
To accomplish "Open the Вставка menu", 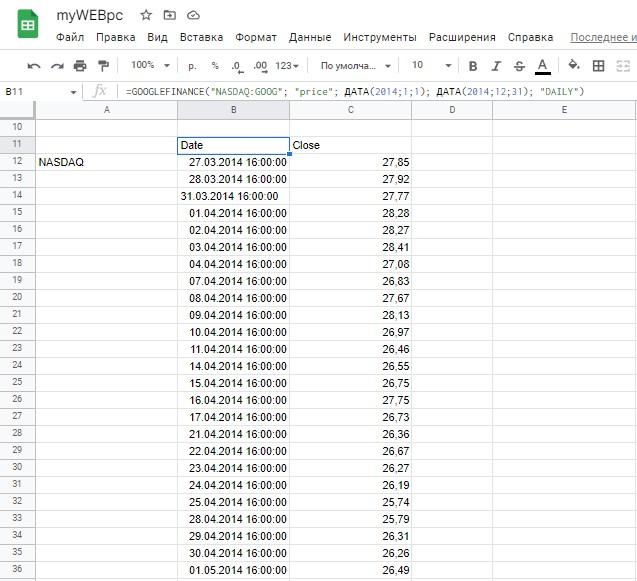I will (201, 37).
